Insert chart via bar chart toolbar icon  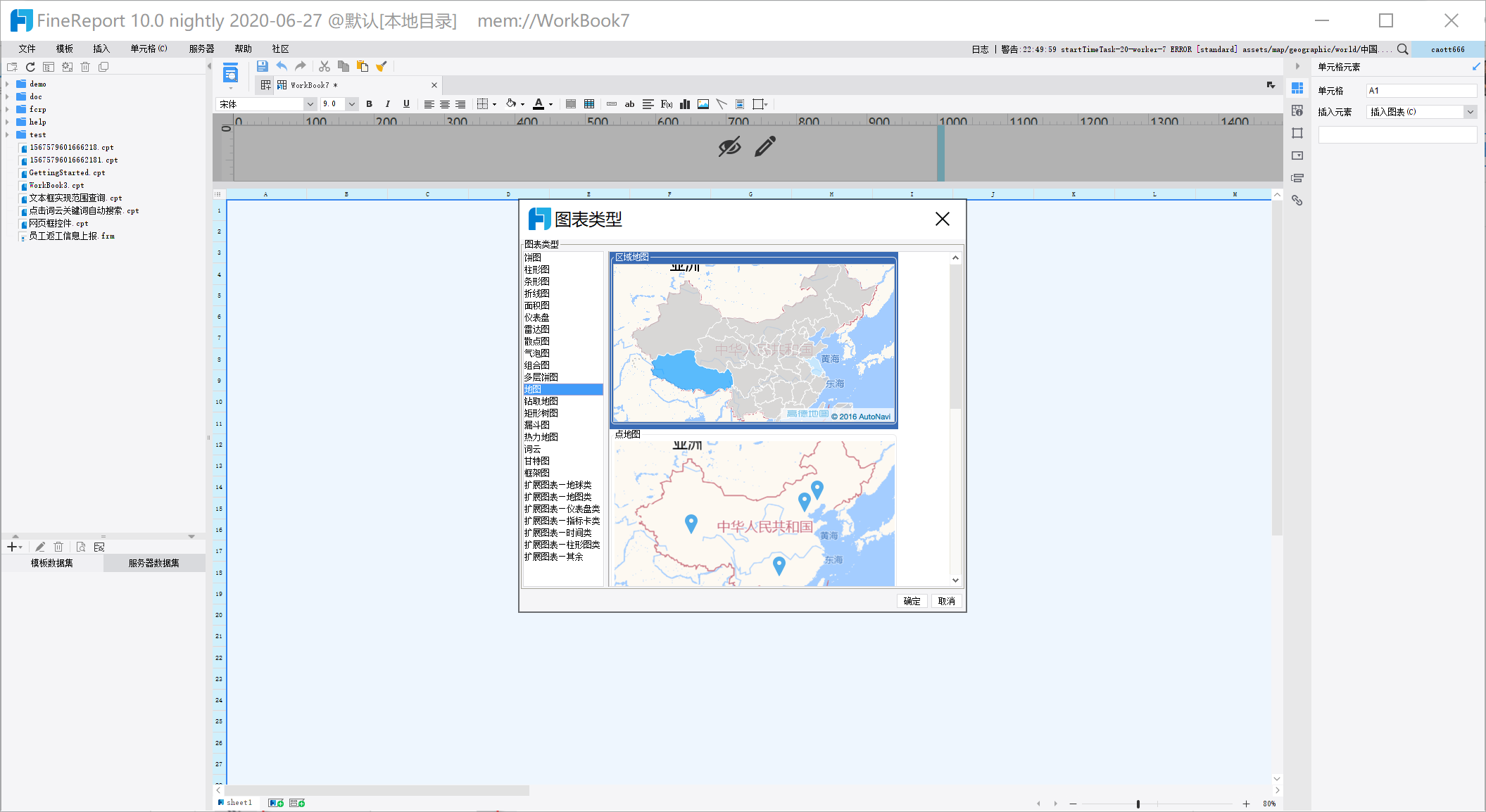click(x=684, y=104)
